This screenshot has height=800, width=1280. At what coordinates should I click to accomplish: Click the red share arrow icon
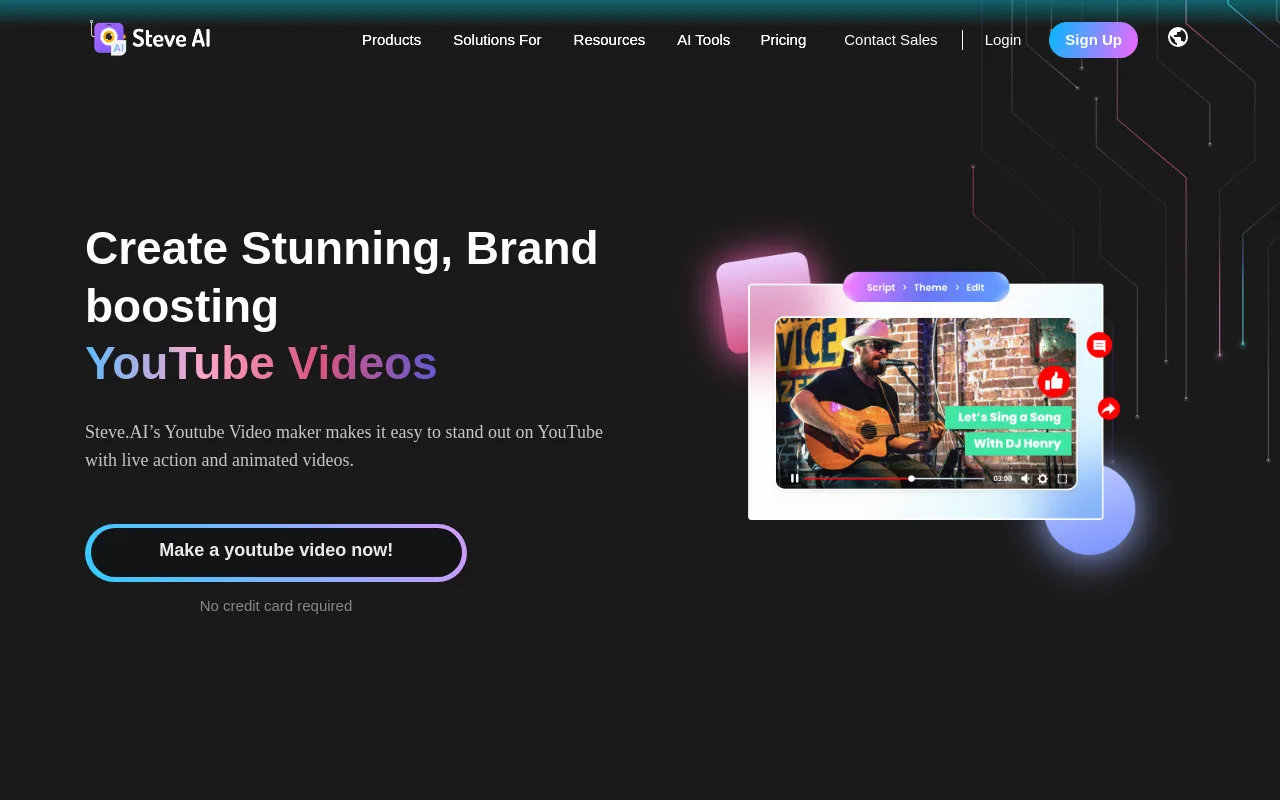point(1108,408)
